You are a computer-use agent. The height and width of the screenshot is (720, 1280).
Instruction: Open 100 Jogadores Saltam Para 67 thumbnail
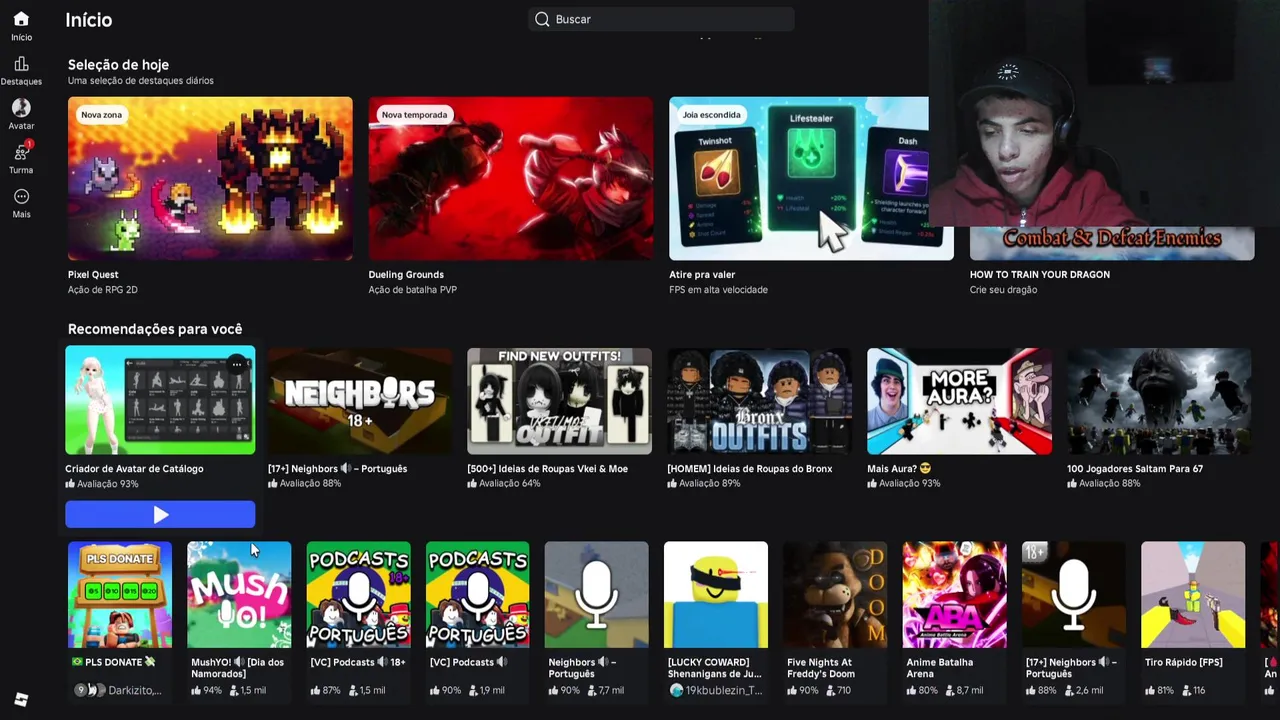[x=1159, y=401]
